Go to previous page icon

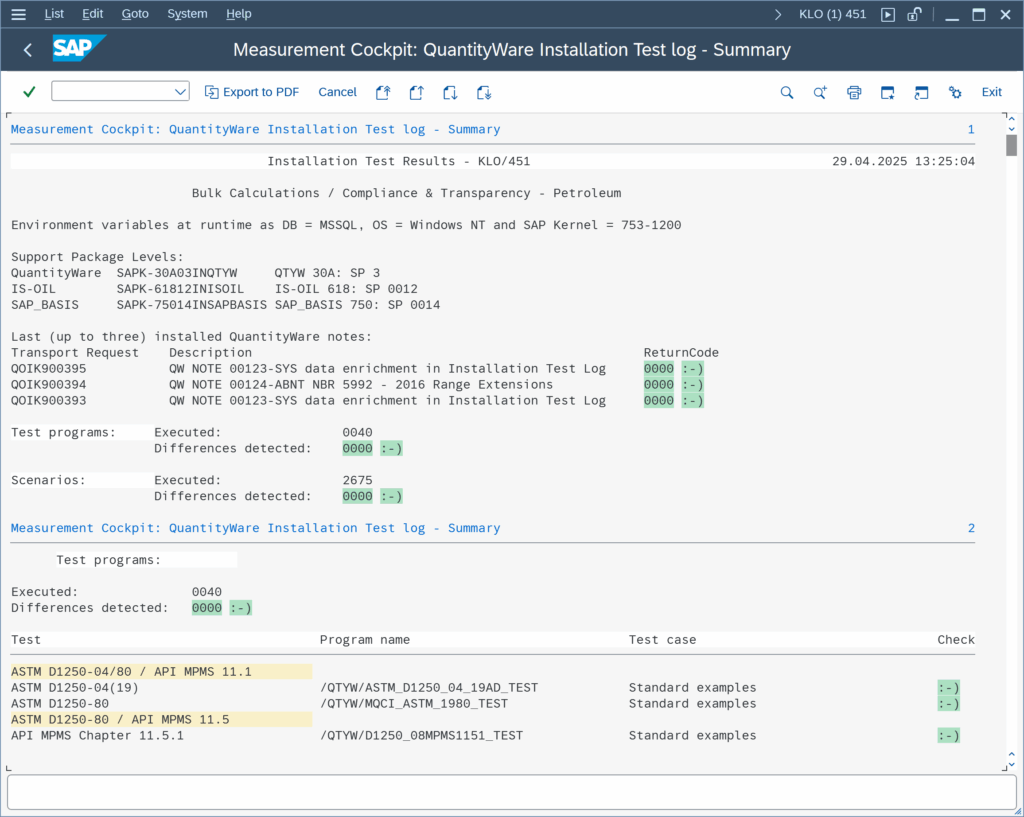(x=417, y=93)
